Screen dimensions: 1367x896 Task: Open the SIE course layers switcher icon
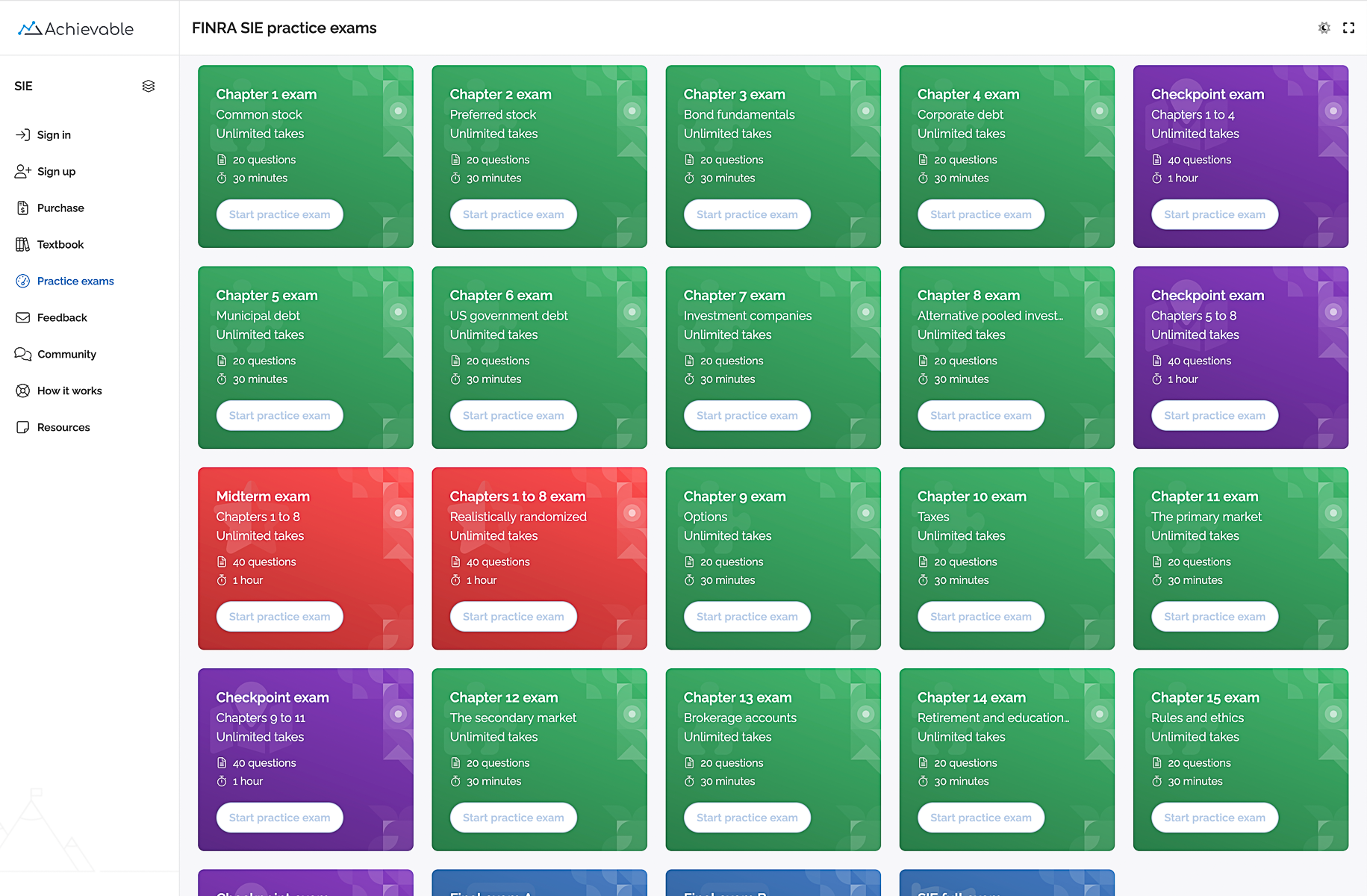149,86
